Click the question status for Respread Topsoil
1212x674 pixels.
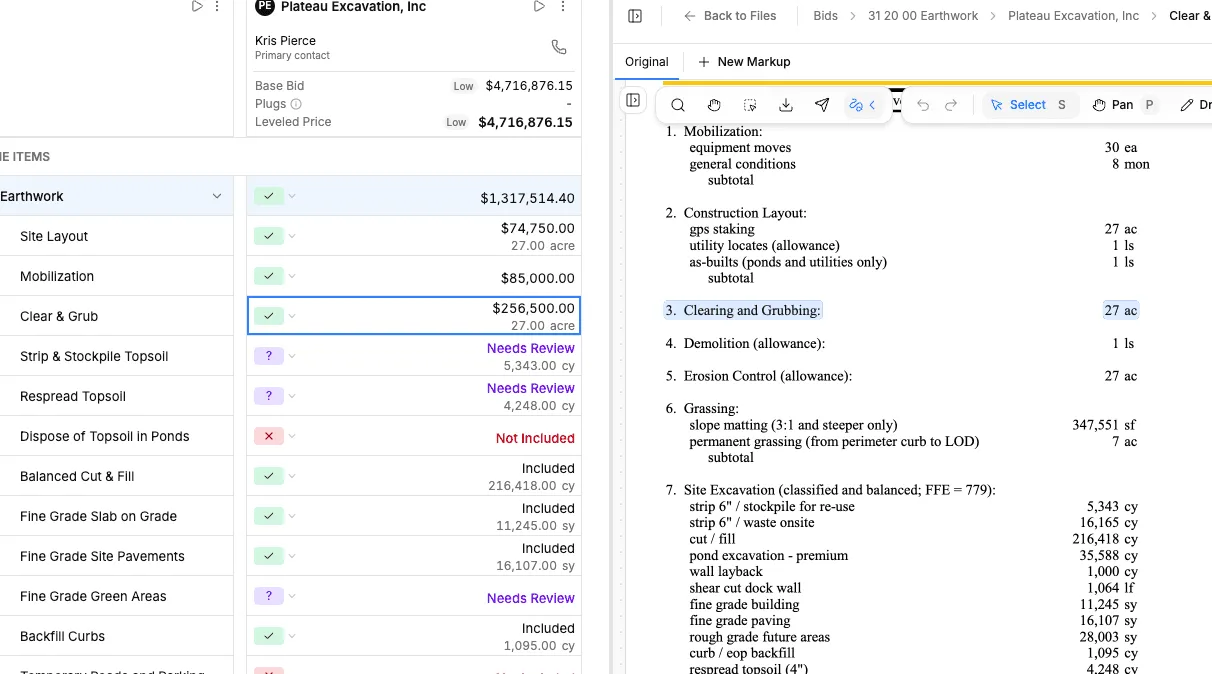tap(268, 396)
